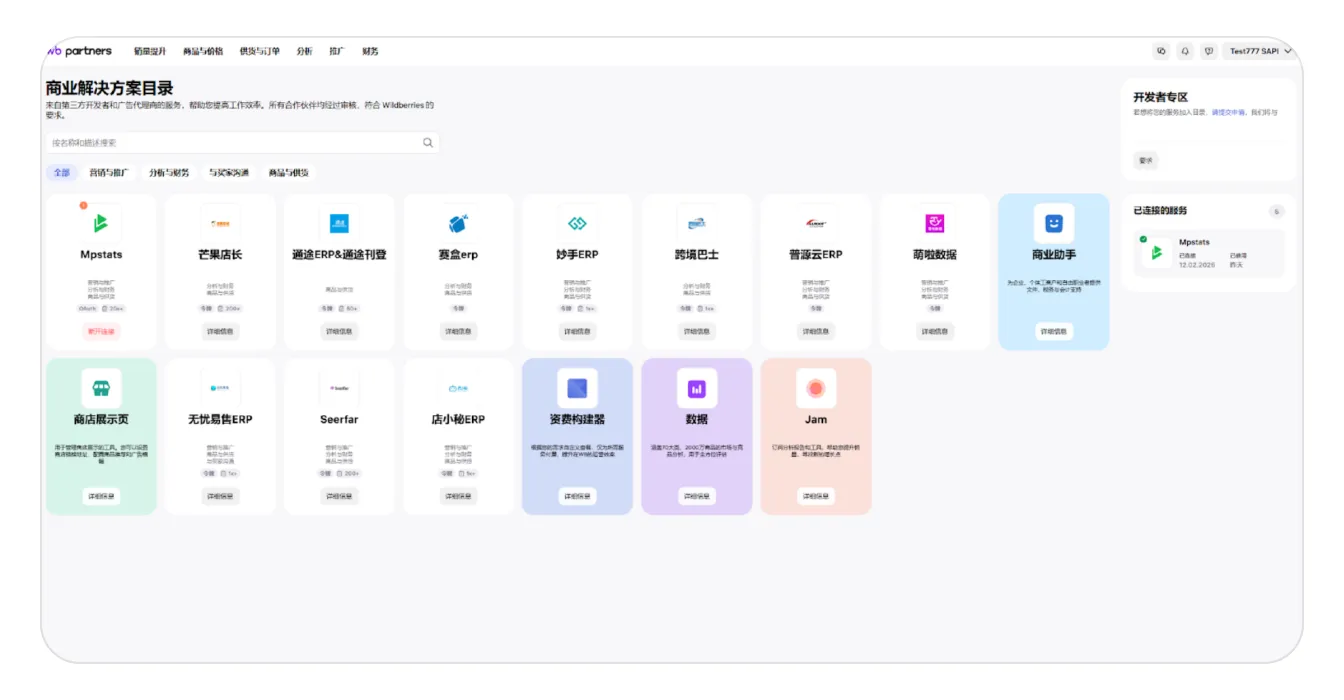The width and height of the screenshot is (1344, 700).
Task: Click the search magnifier icon
Action: click(428, 143)
